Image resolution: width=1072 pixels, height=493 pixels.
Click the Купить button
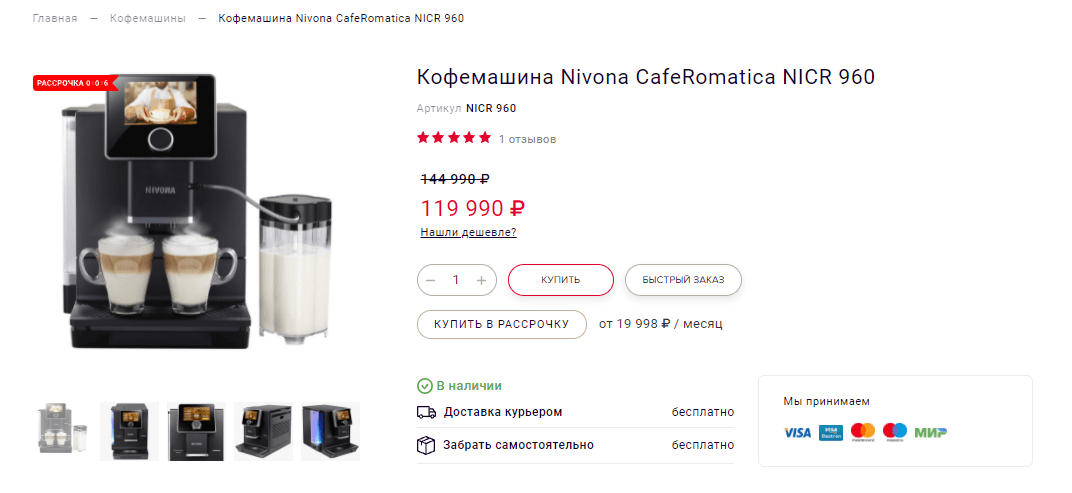point(560,280)
